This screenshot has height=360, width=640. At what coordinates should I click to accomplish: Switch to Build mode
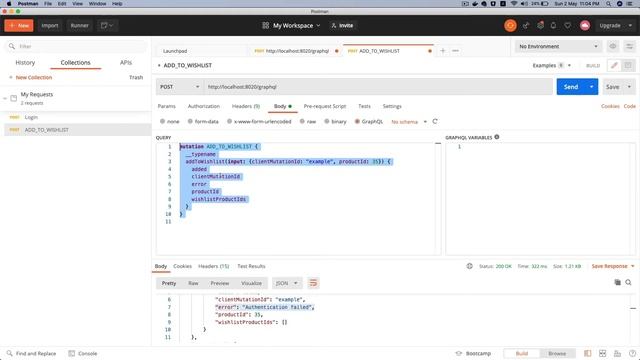point(522,353)
